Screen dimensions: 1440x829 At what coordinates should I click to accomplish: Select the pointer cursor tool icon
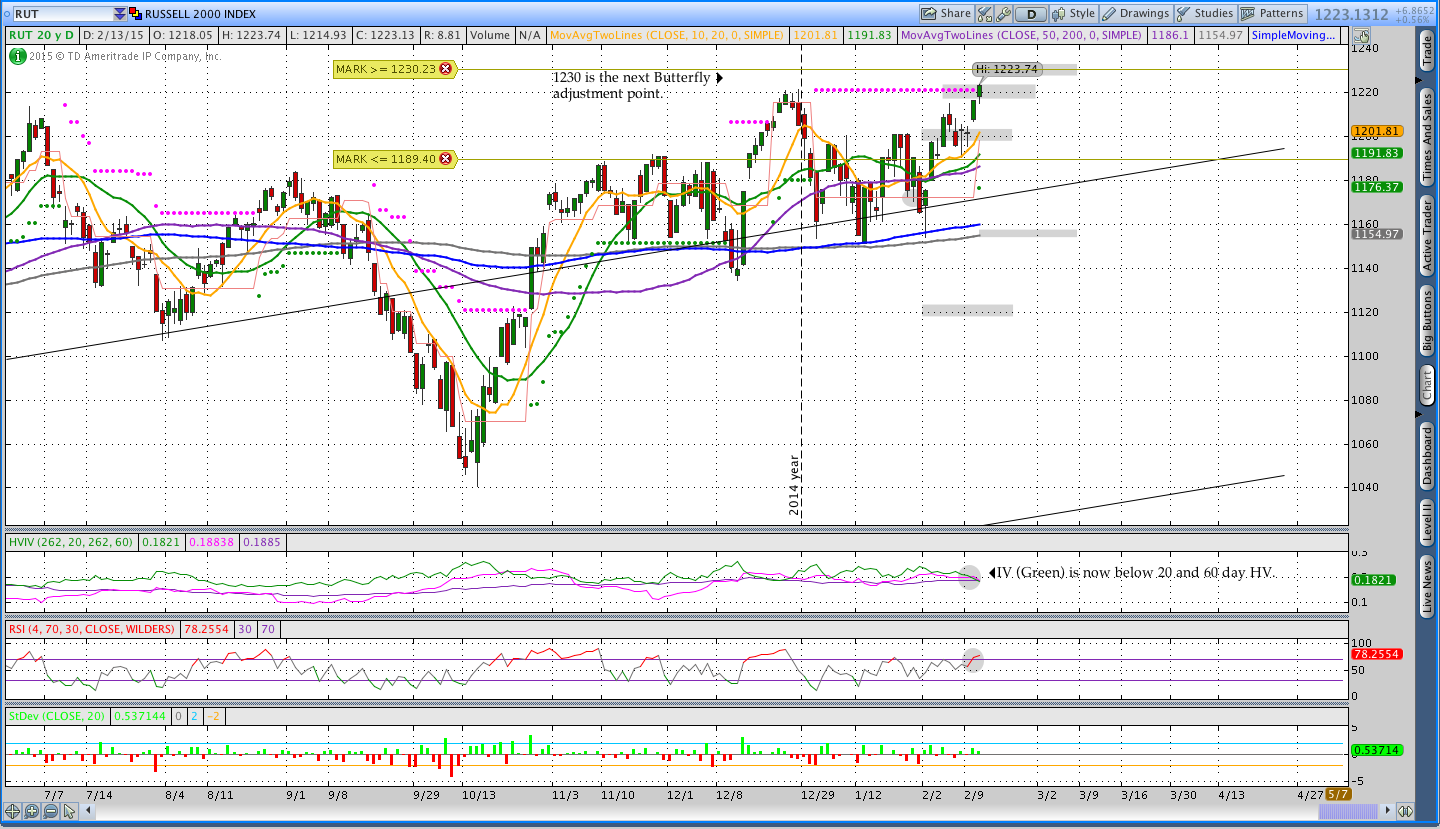[70, 811]
